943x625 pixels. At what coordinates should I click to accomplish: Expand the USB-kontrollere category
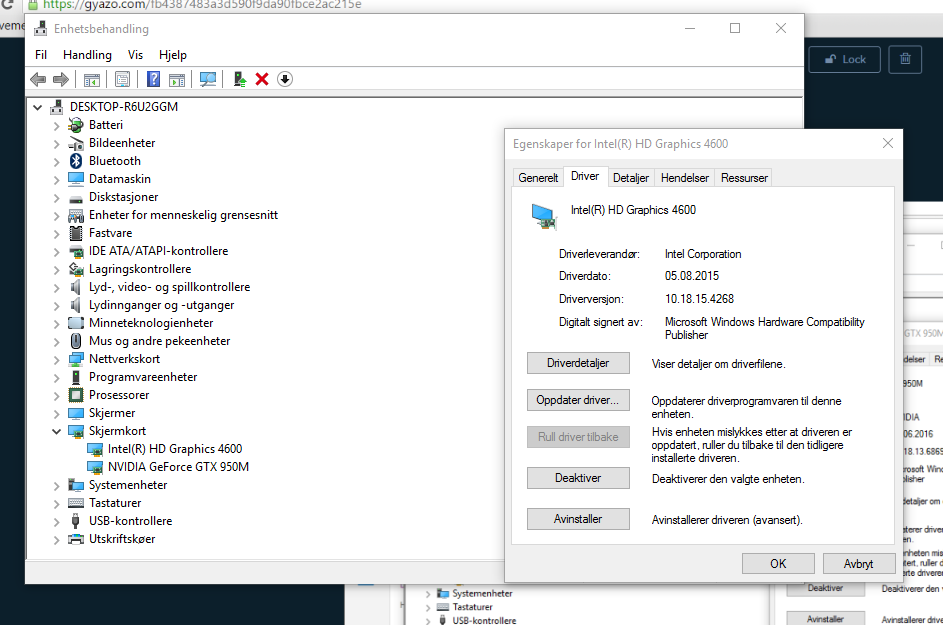(x=56, y=522)
